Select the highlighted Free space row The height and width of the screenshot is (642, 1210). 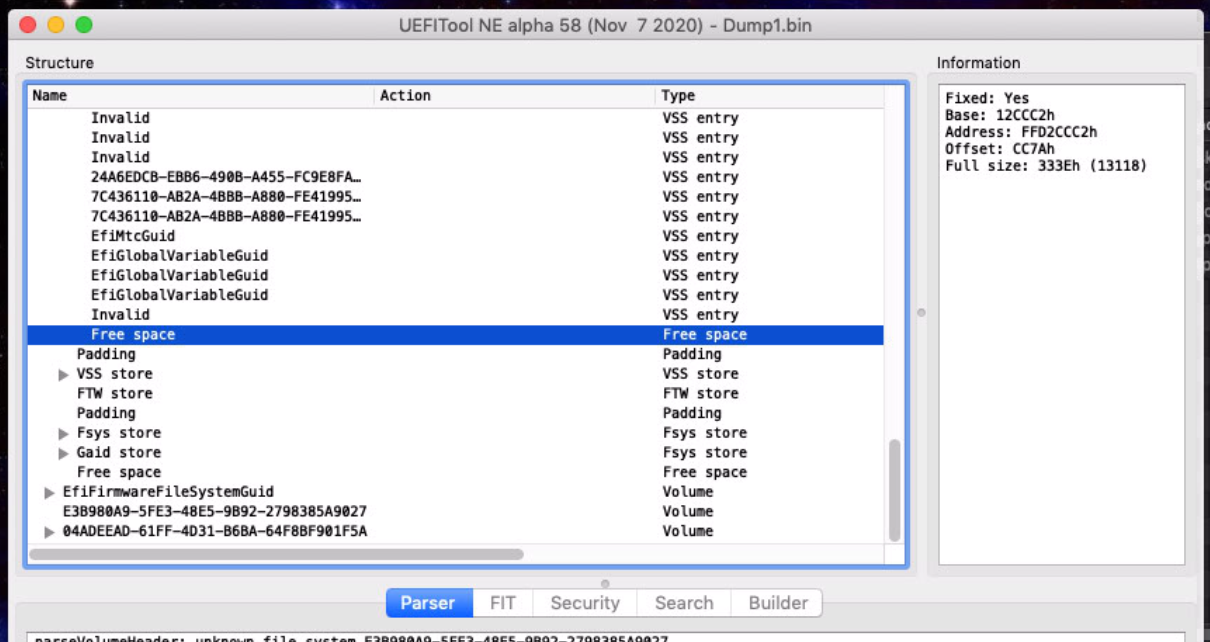coord(455,335)
